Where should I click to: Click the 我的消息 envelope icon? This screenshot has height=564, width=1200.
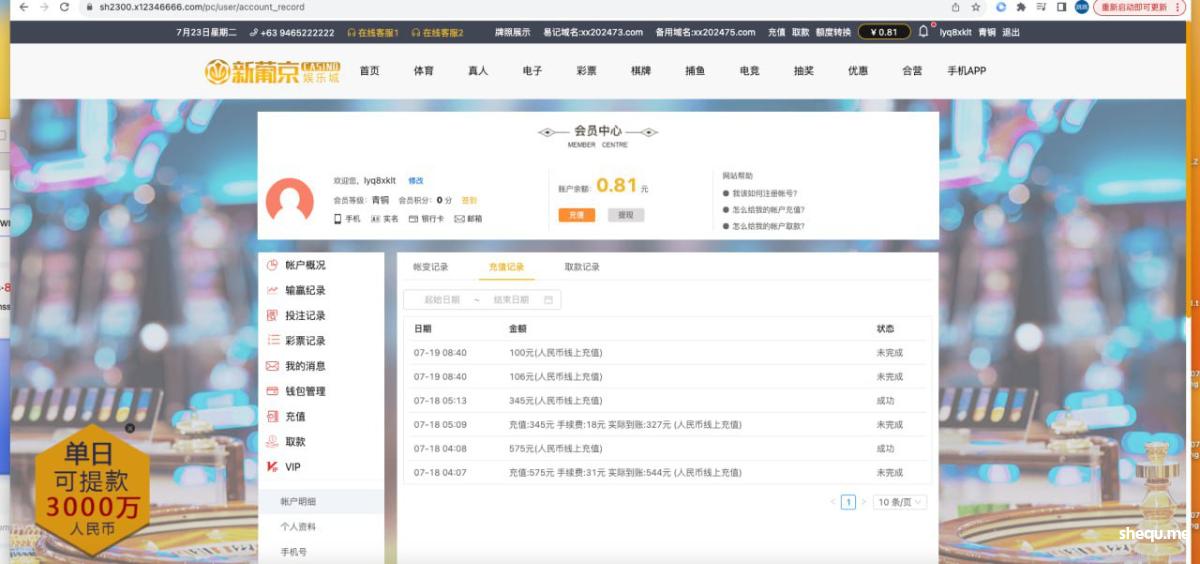coord(272,366)
